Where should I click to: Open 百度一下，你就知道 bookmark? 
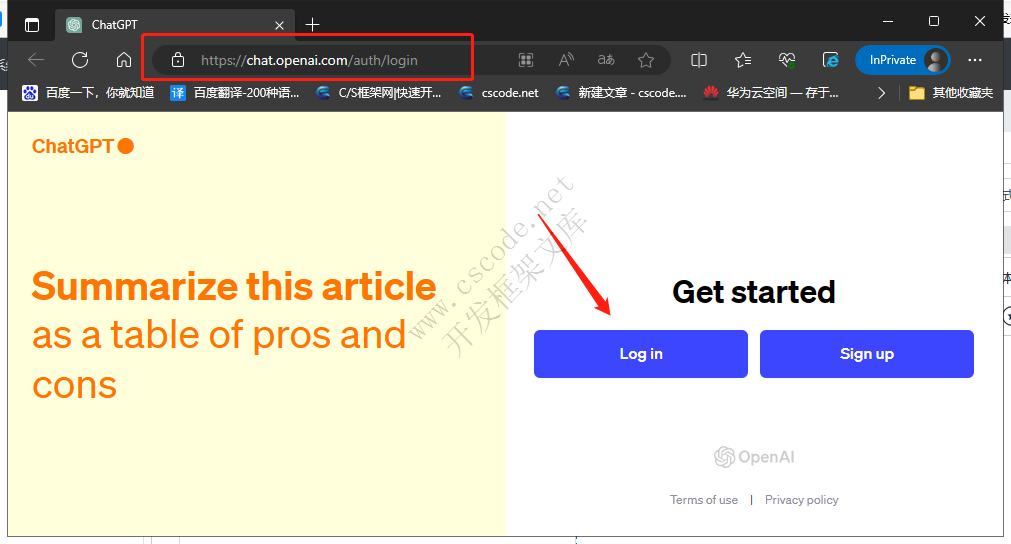point(88,93)
